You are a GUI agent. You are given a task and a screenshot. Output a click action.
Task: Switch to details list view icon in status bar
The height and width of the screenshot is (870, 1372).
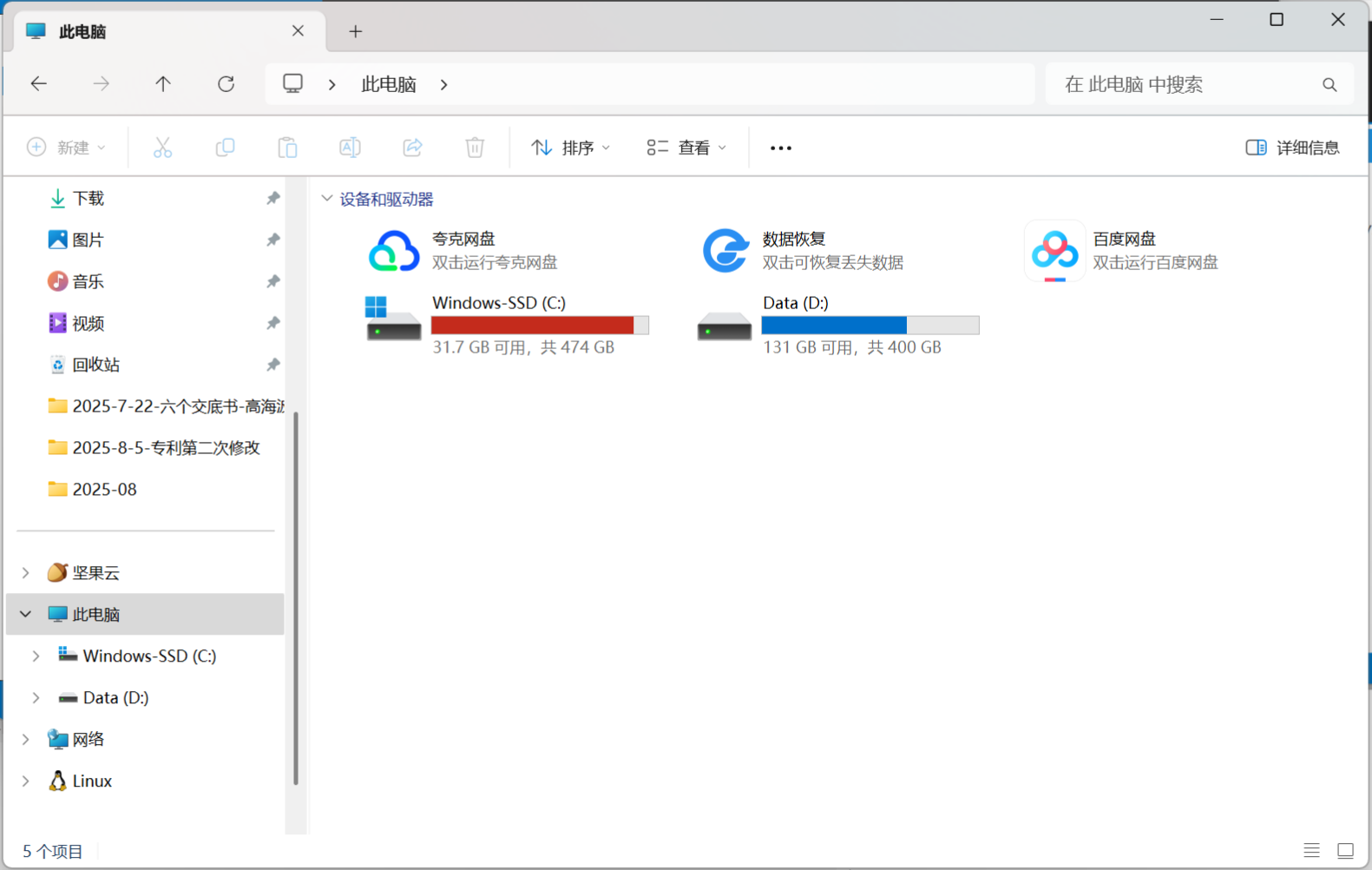pyautogui.click(x=1311, y=851)
